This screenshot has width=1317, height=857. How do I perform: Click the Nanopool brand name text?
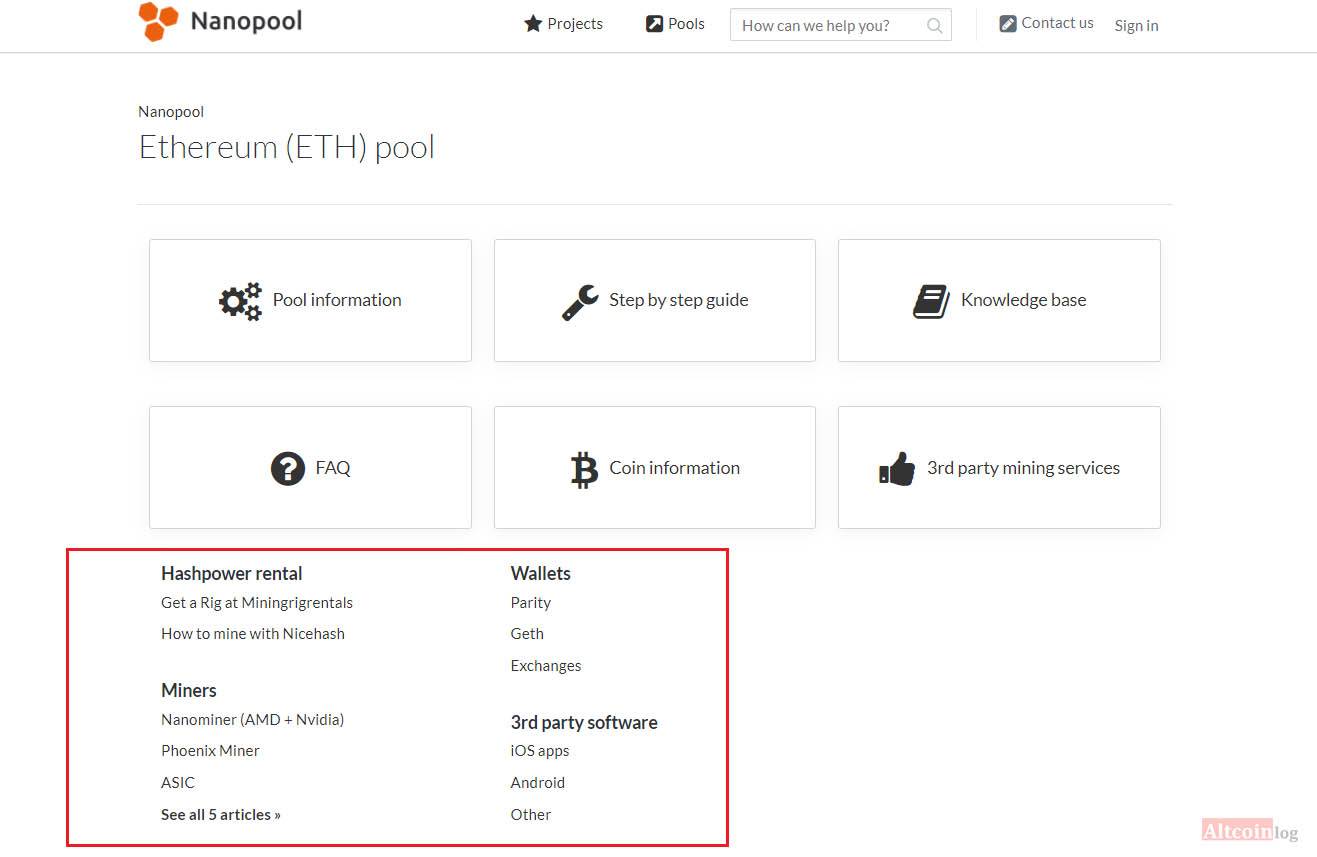click(x=246, y=21)
